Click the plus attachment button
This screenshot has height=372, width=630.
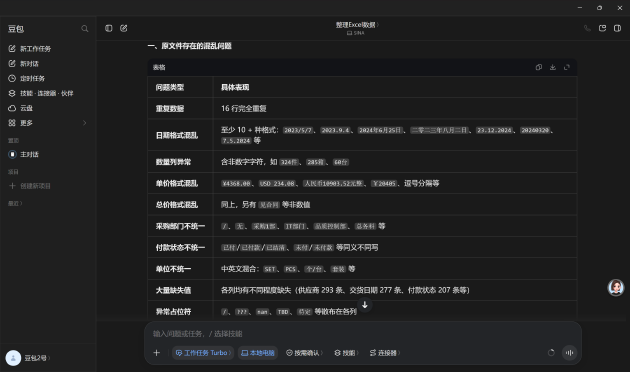[157, 353]
